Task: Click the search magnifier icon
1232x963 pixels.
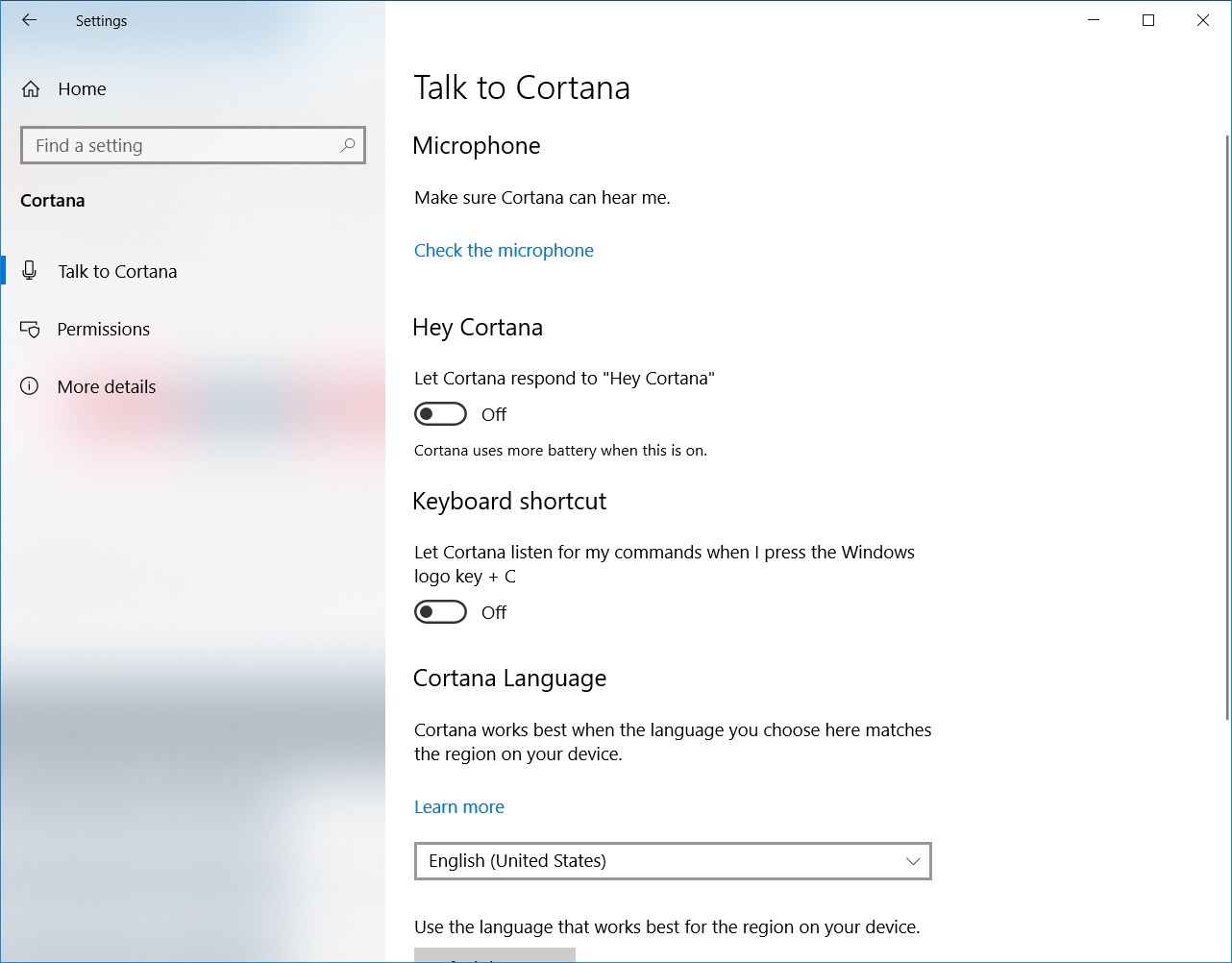Action: pyautogui.click(x=347, y=145)
